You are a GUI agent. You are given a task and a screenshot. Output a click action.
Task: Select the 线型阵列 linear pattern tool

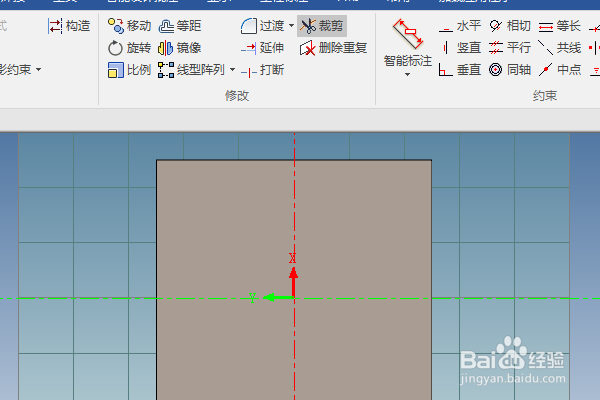pos(191,70)
